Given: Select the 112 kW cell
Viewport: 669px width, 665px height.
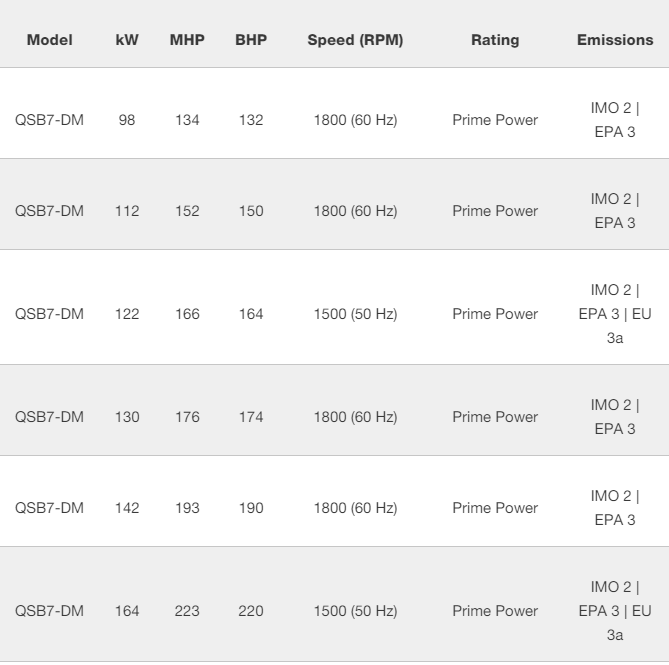Looking at the screenshot, I should coord(127,211).
